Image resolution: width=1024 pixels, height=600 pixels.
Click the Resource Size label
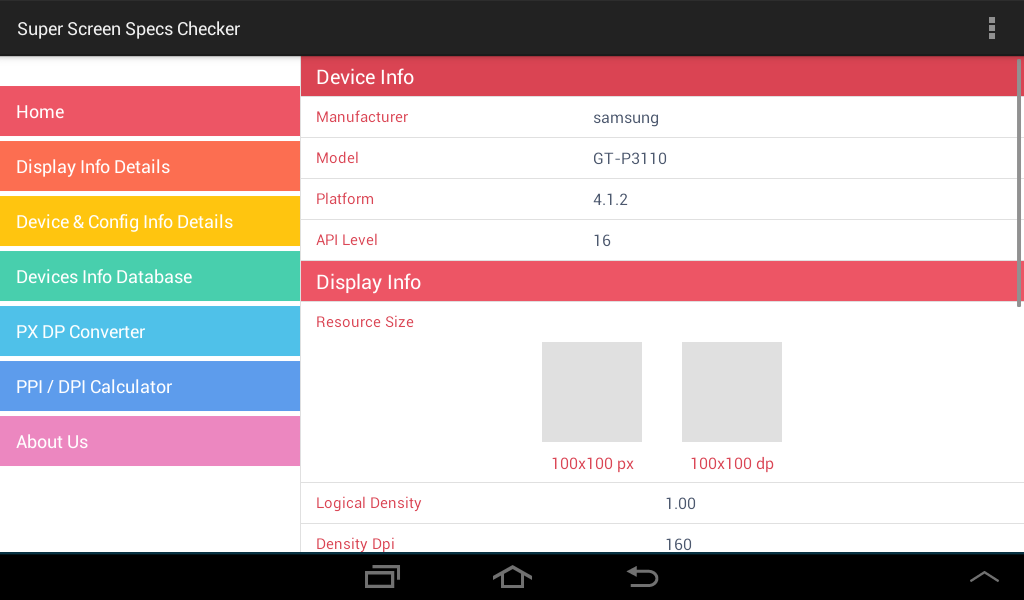364,322
